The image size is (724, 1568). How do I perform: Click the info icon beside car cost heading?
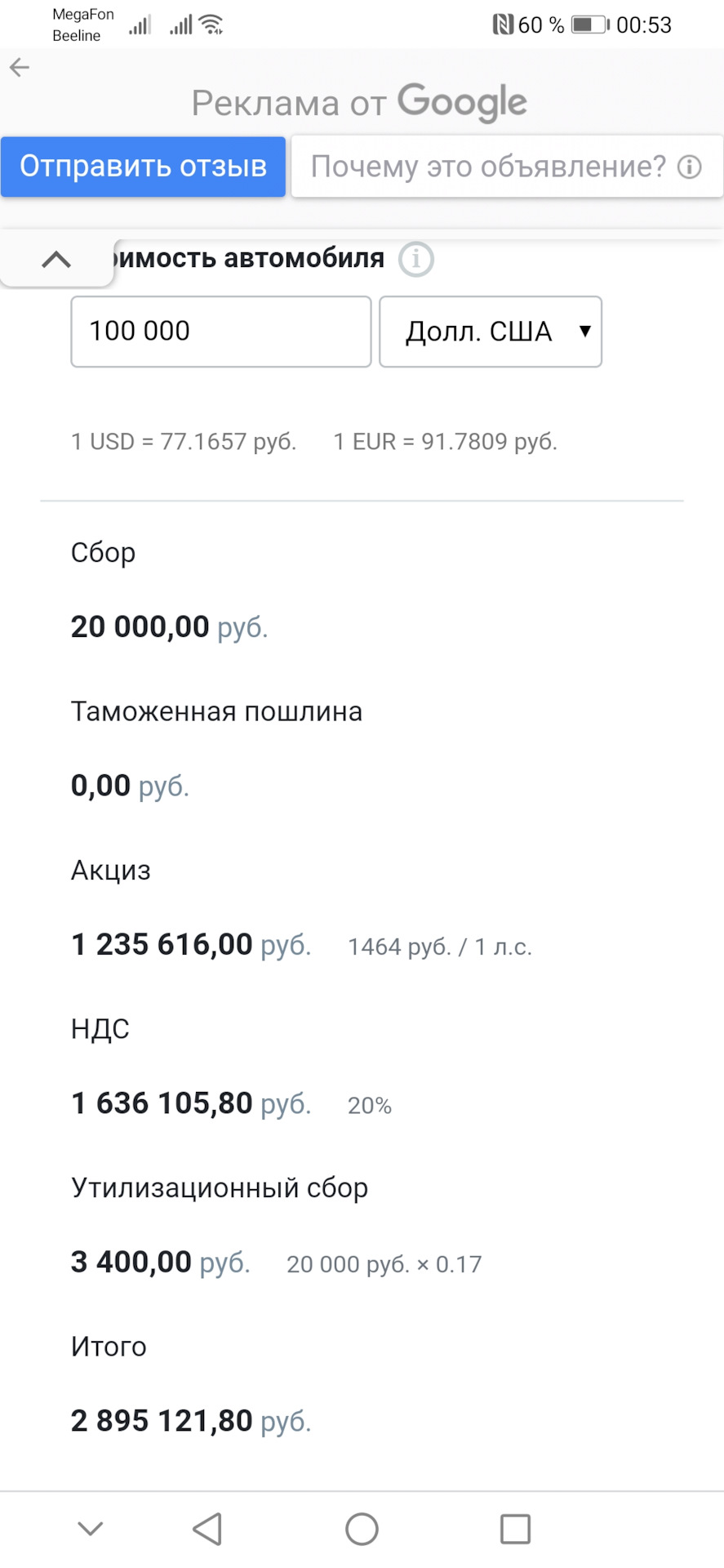pos(416,260)
